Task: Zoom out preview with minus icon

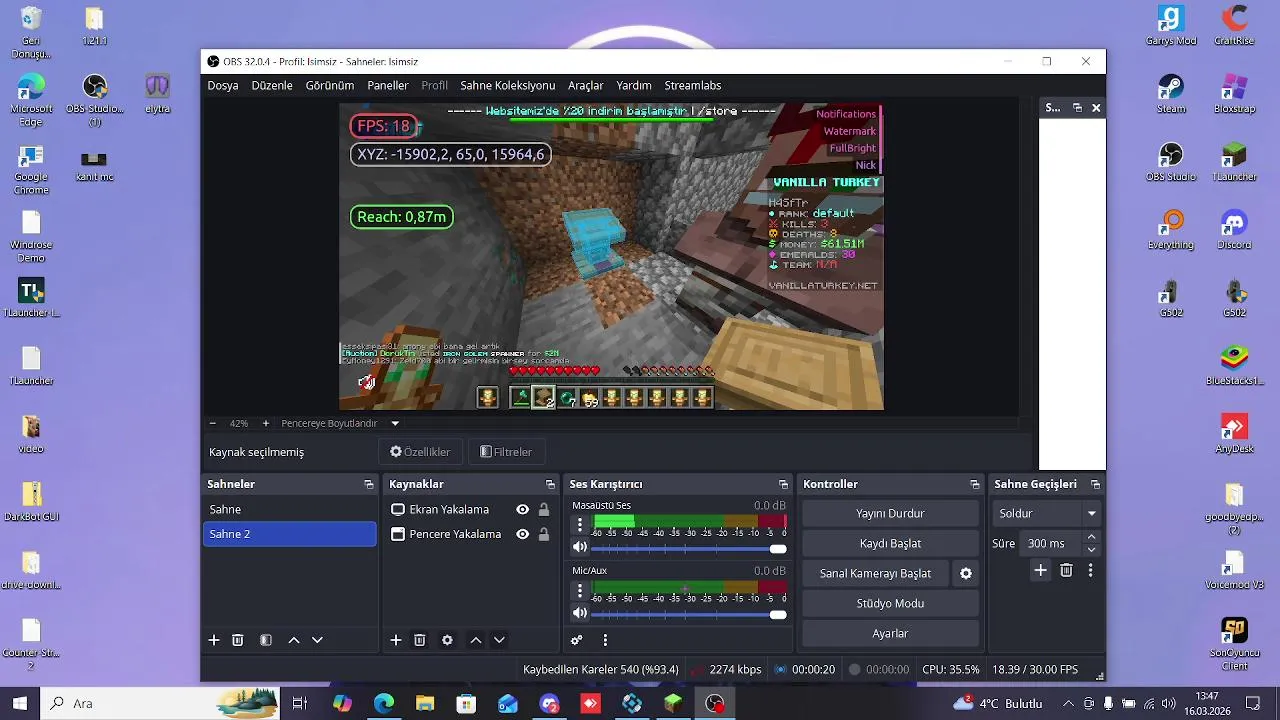Action: pos(213,423)
